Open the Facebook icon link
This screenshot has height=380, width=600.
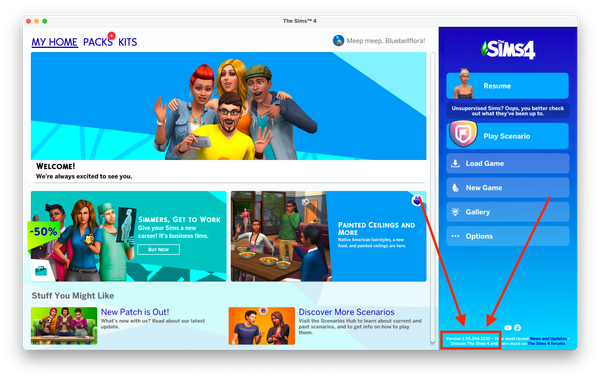click(x=517, y=328)
